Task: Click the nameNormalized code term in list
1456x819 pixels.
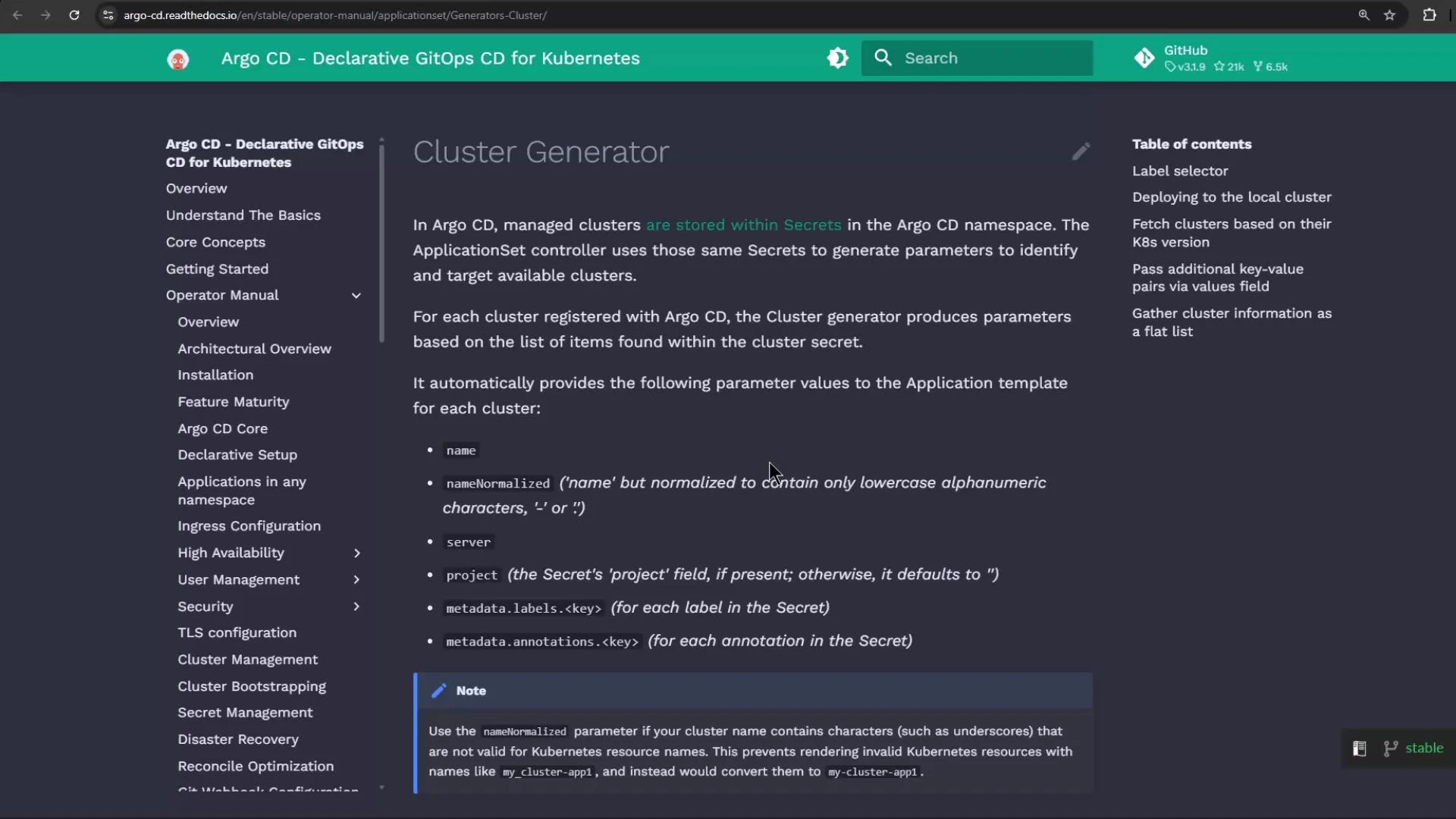Action: 497,483
